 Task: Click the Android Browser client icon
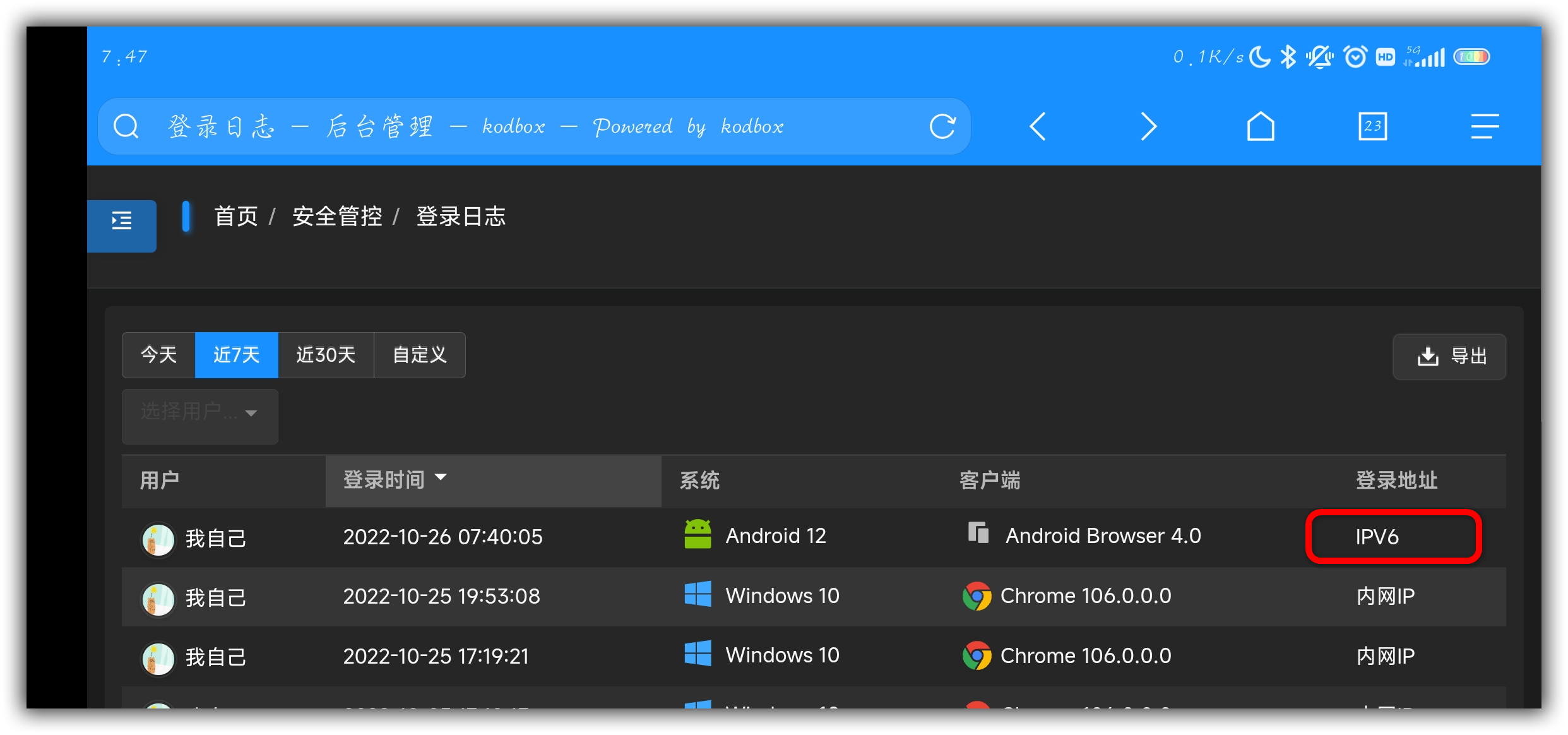[x=978, y=532]
